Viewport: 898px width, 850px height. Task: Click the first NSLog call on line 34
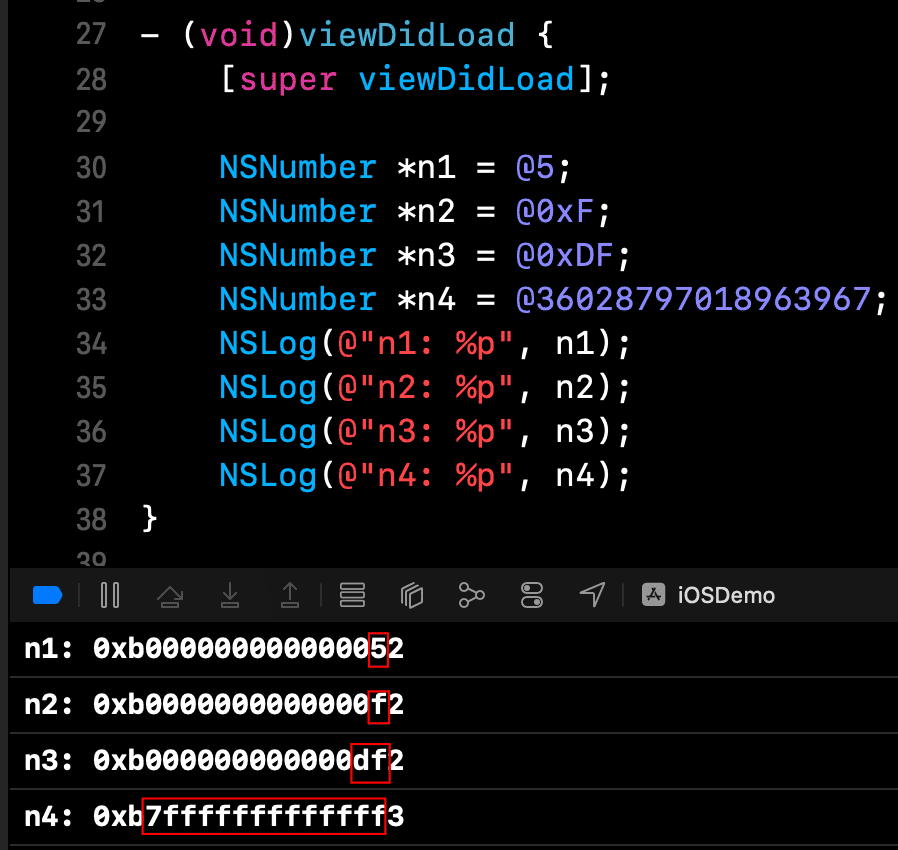pyautogui.click(x=268, y=344)
